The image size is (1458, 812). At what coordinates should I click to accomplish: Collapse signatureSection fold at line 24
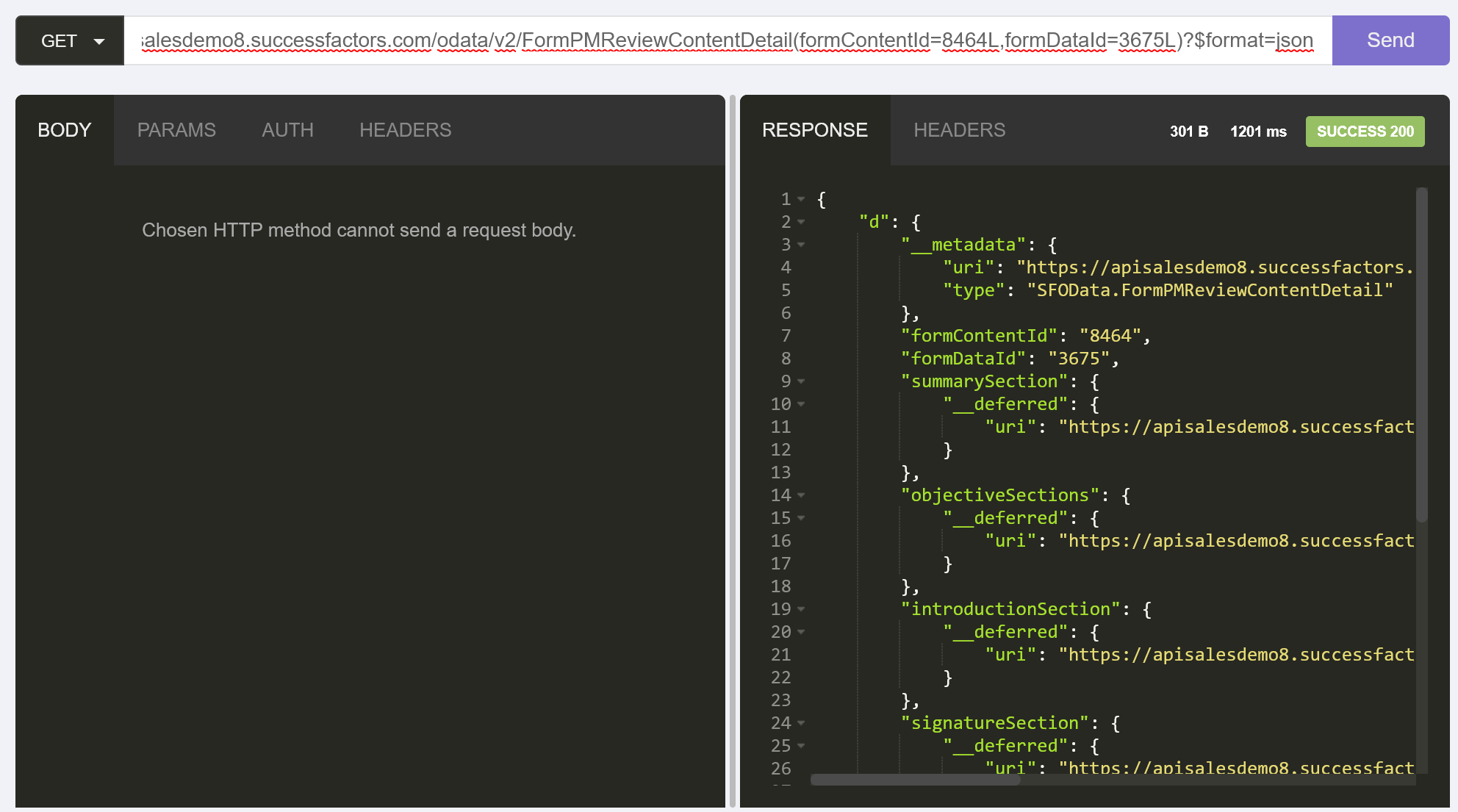801,724
